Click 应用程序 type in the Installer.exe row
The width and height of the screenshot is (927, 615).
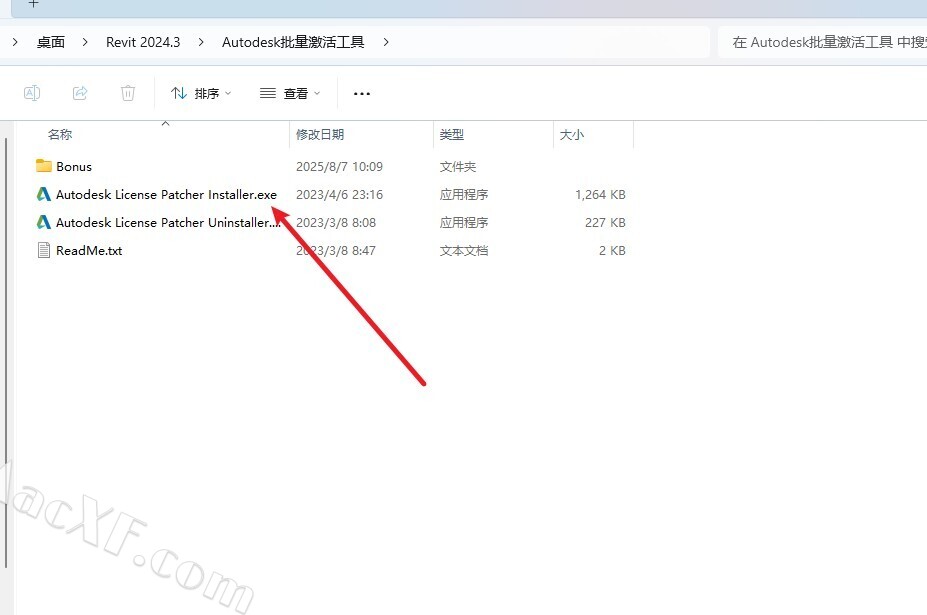[x=464, y=194]
